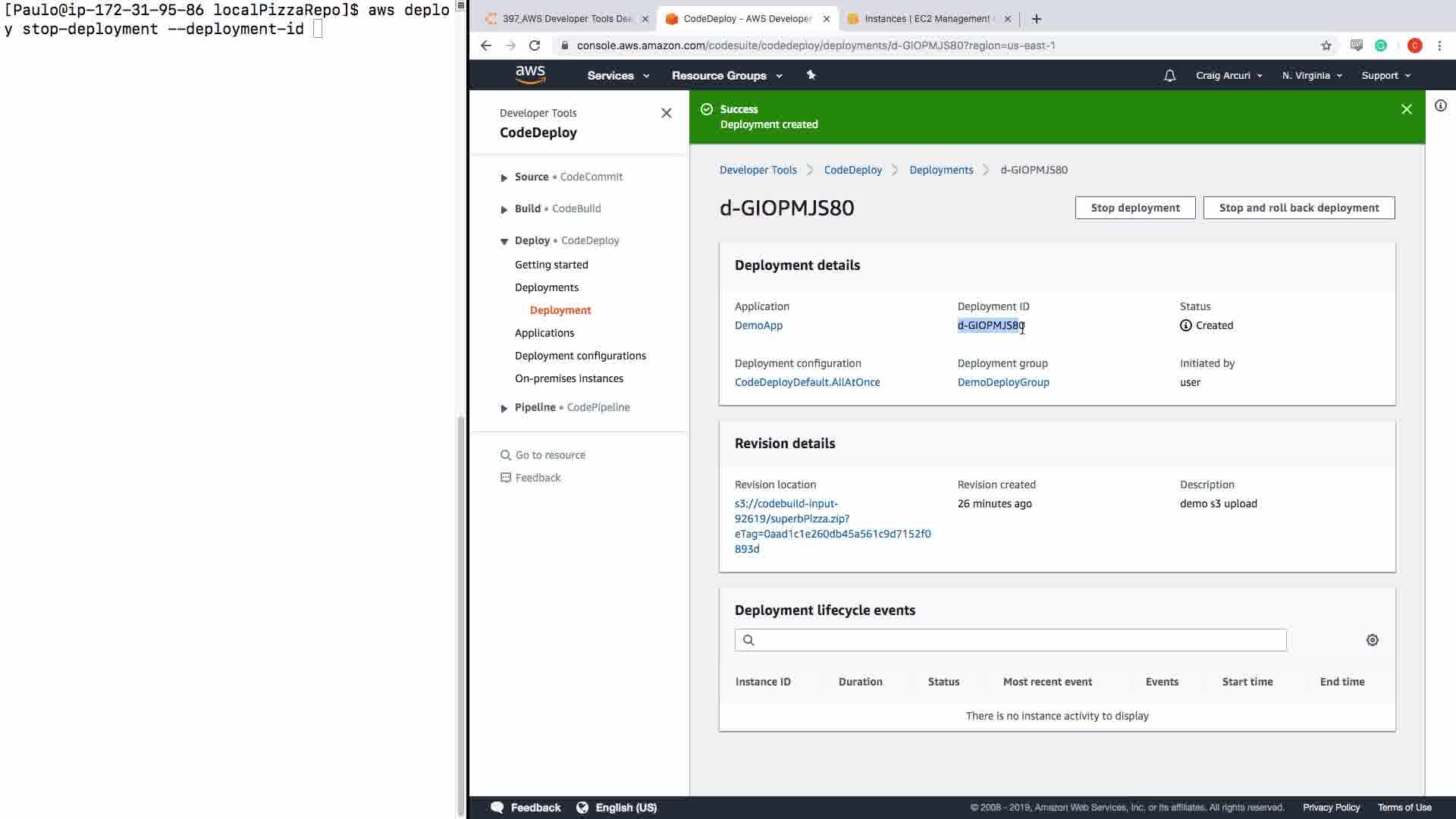Click the notifications bell icon
The width and height of the screenshot is (1456, 819).
[1169, 76]
